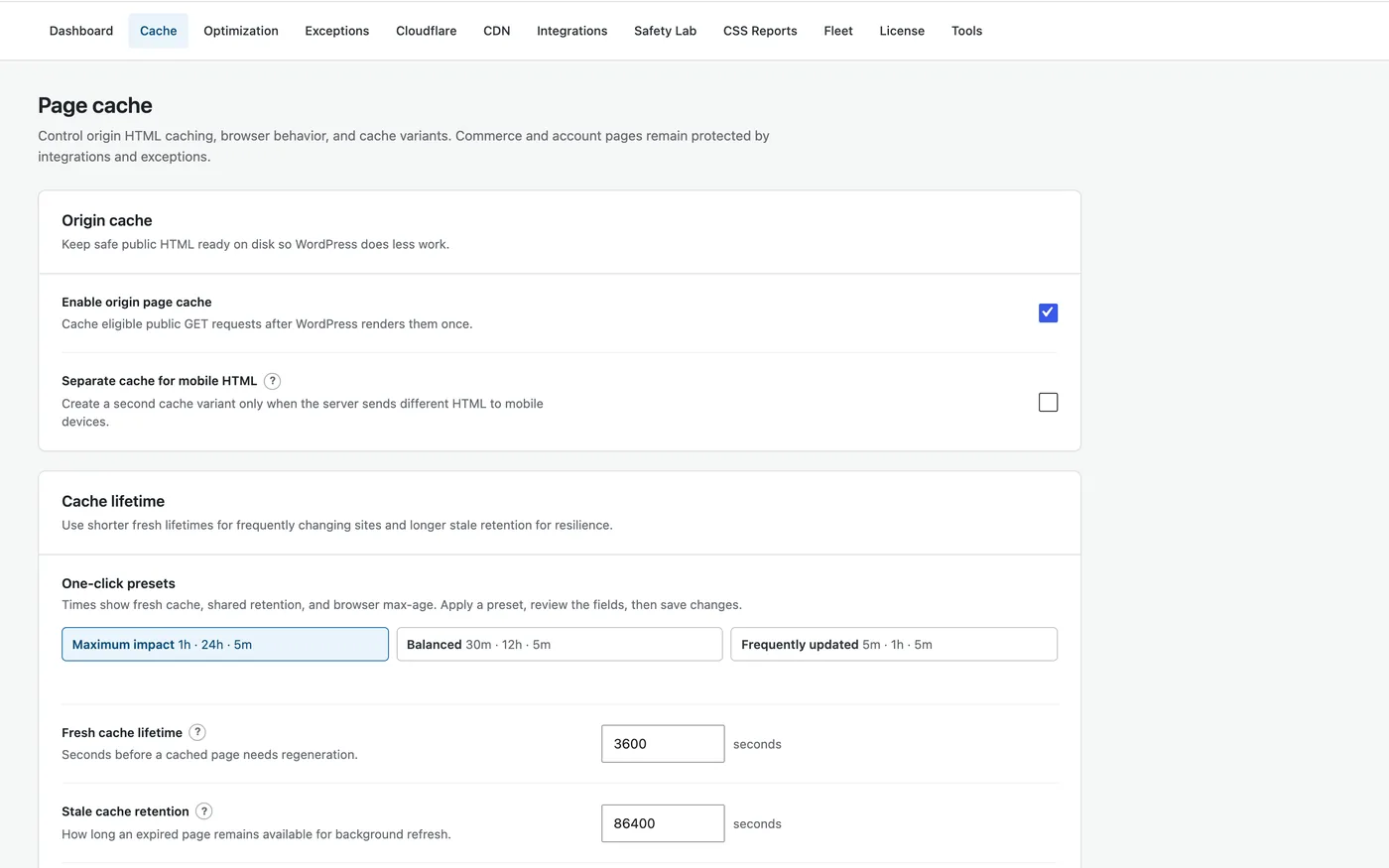
Task: Click 'Times show fresh cache, shared retention' text
Action: tap(402, 604)
